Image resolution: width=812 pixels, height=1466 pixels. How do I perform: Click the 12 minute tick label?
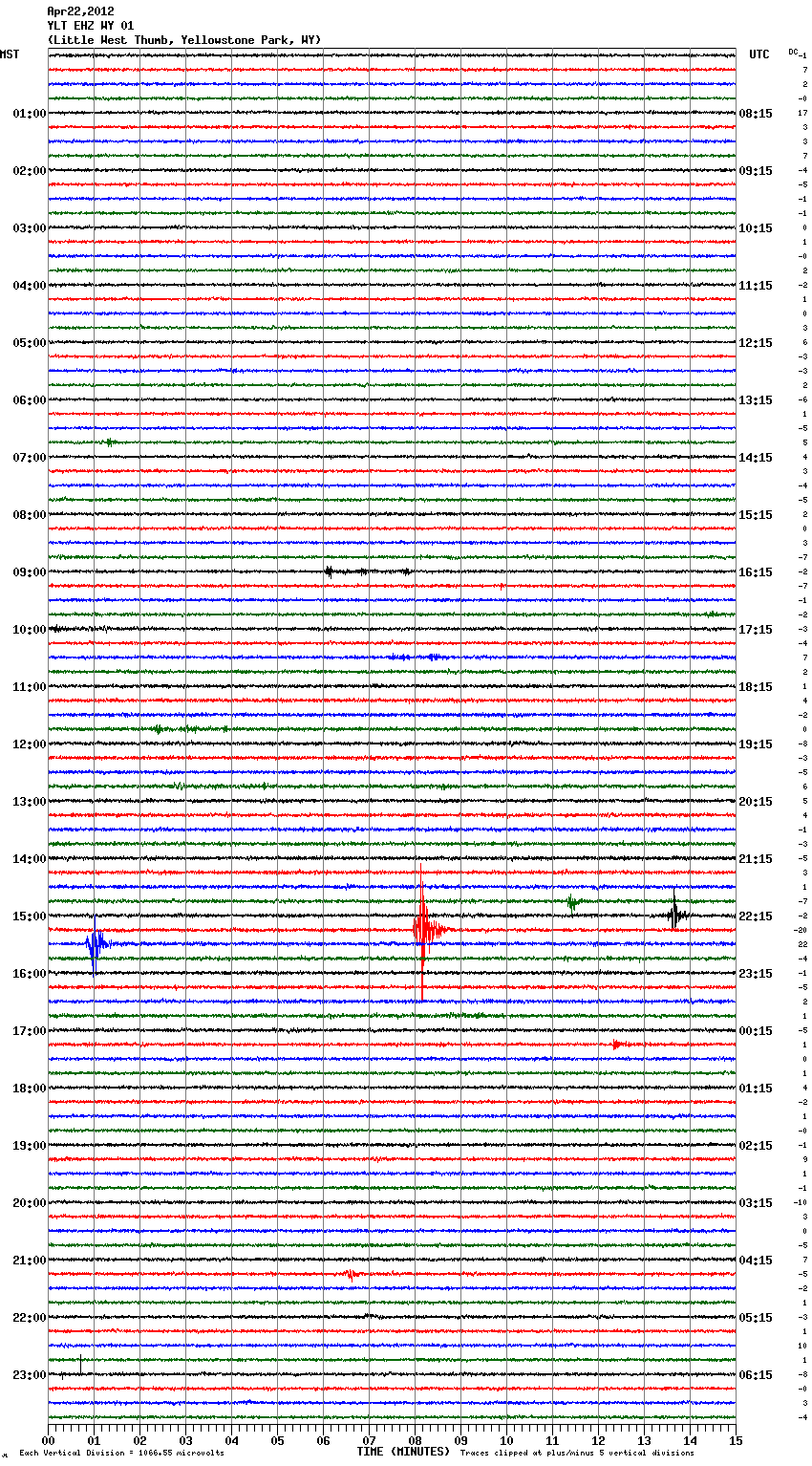[x=598, y=1440]
